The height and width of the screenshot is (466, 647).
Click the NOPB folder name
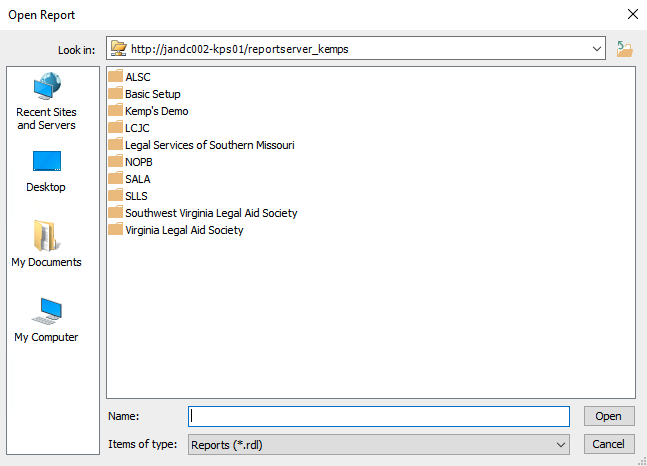(x=139, y=162)
